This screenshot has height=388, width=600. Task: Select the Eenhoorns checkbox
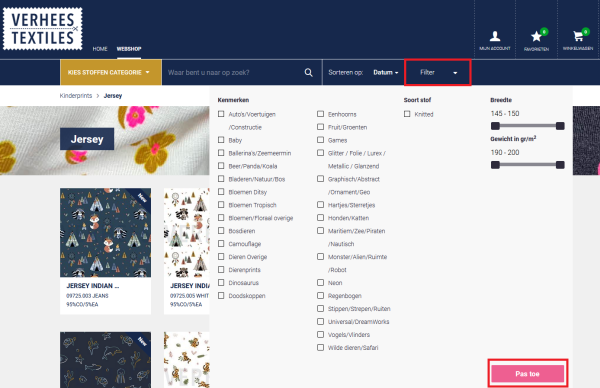pos(321,114)
